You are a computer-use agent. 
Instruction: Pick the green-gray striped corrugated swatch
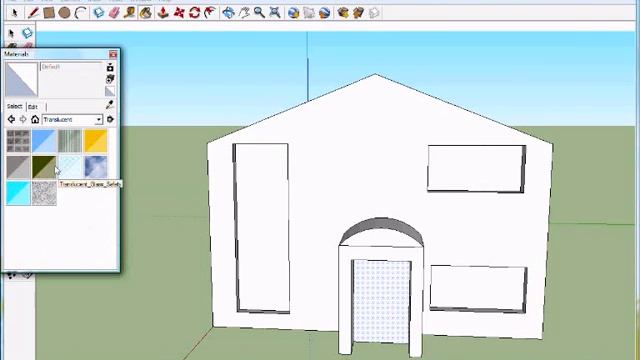click(70, 141)
